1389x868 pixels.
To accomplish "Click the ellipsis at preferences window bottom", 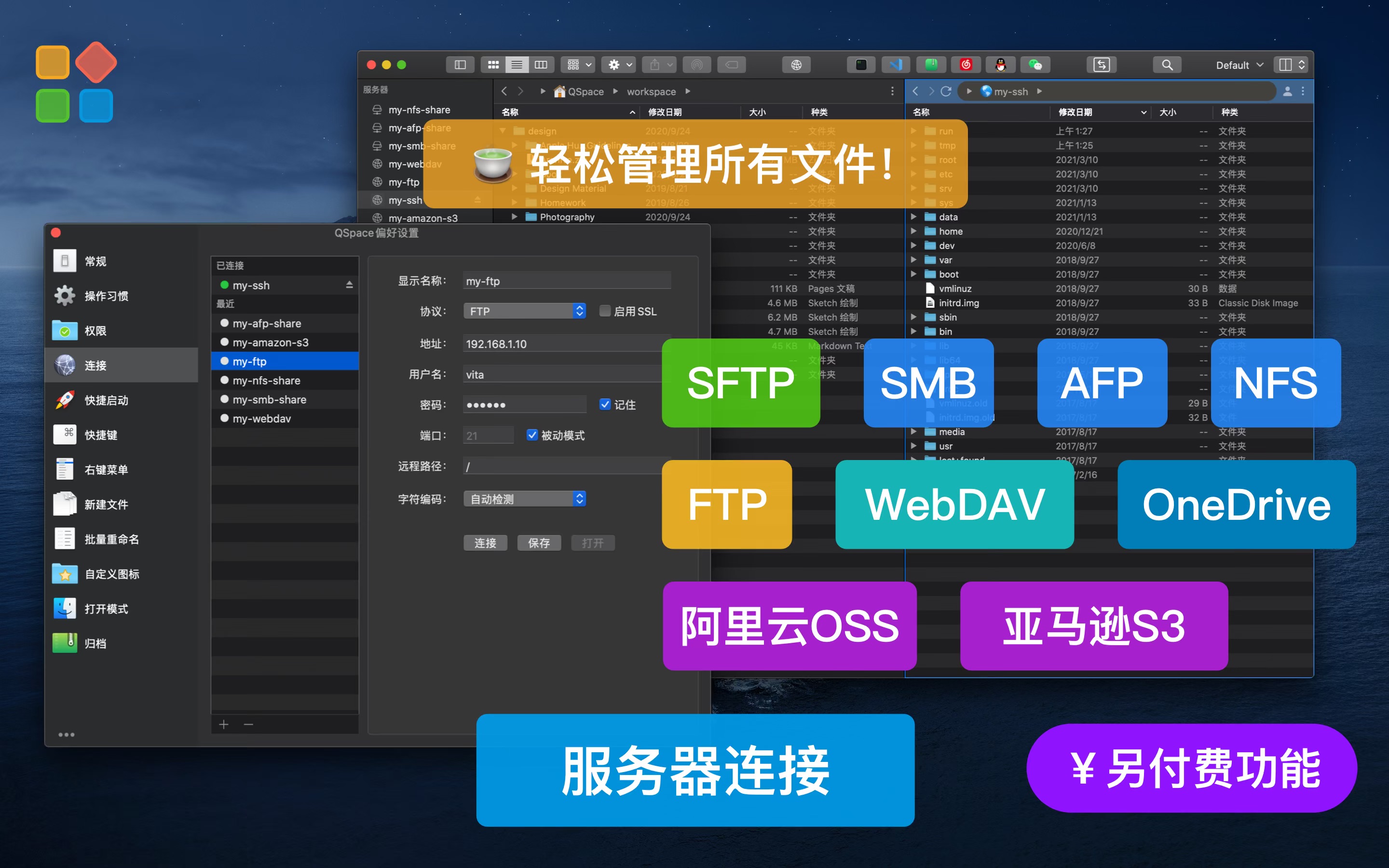I will 67,734.
